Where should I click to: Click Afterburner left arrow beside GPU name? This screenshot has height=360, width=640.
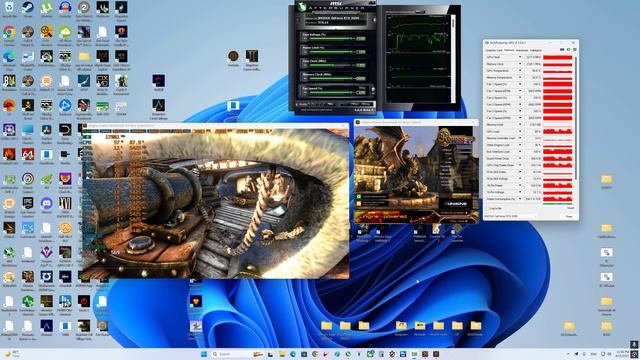298,20
